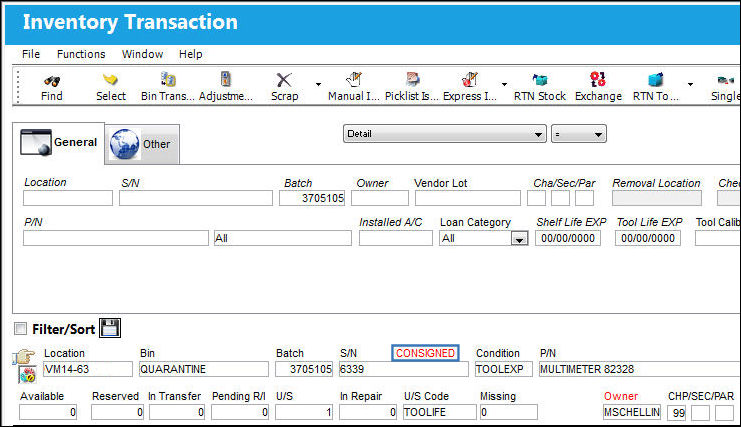741x427 pixels.
Task: Switch to the Other tab
Action: (142, 145)
